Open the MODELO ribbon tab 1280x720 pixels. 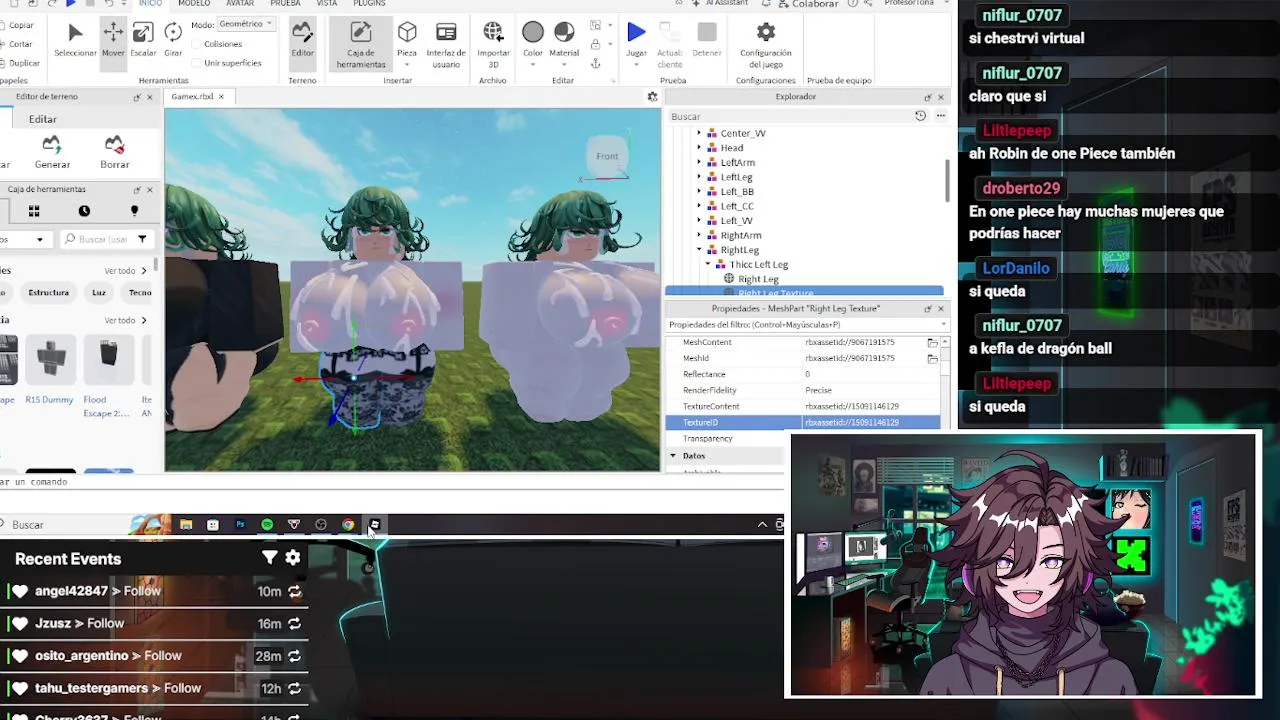click(x=194, y=4)
